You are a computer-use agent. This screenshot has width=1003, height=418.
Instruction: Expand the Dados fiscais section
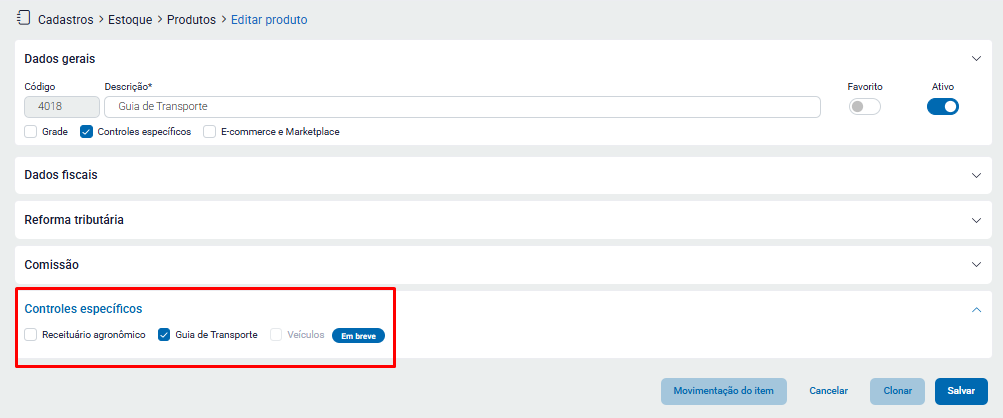pos(977,175)
